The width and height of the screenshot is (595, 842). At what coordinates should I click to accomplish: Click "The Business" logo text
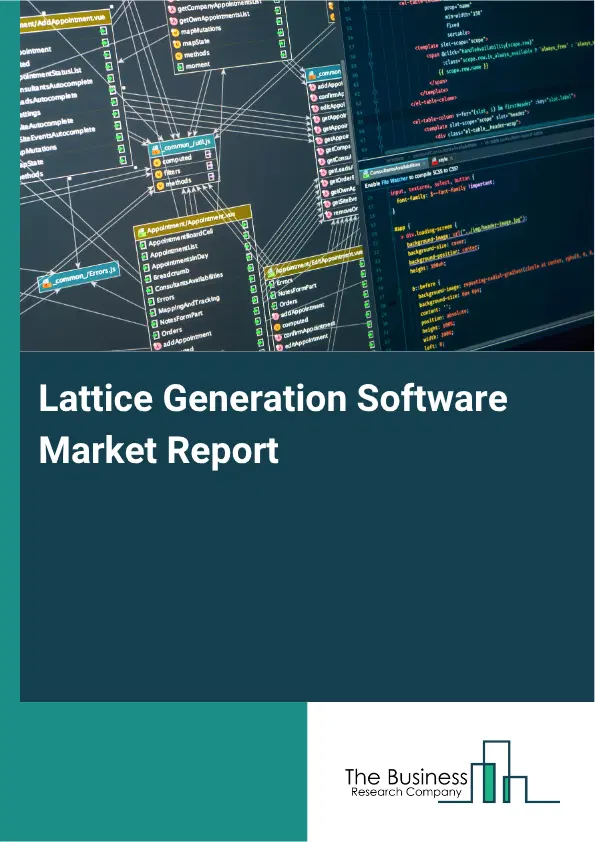pyautogui.click(x=406, y=776)
